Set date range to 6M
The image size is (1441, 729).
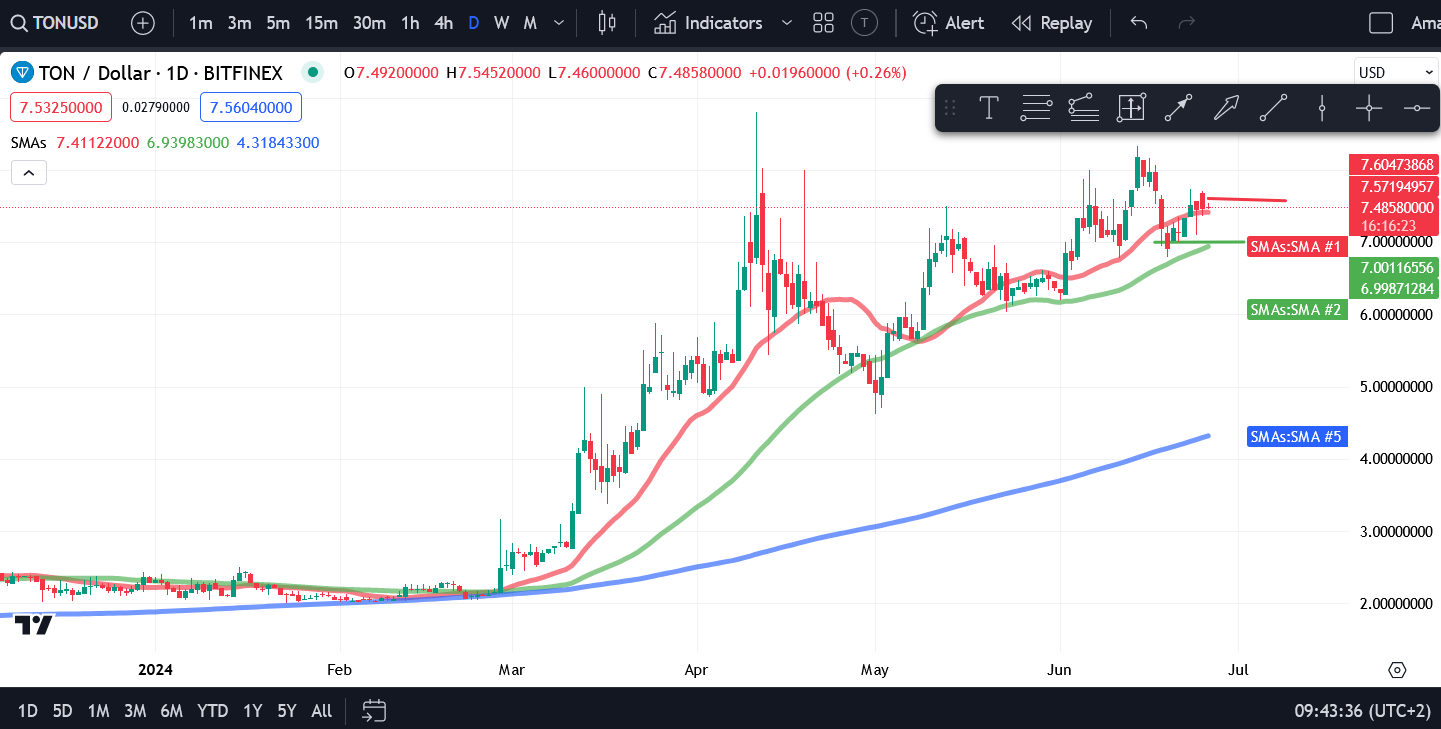pyautogui.click(x=172, y=711)
